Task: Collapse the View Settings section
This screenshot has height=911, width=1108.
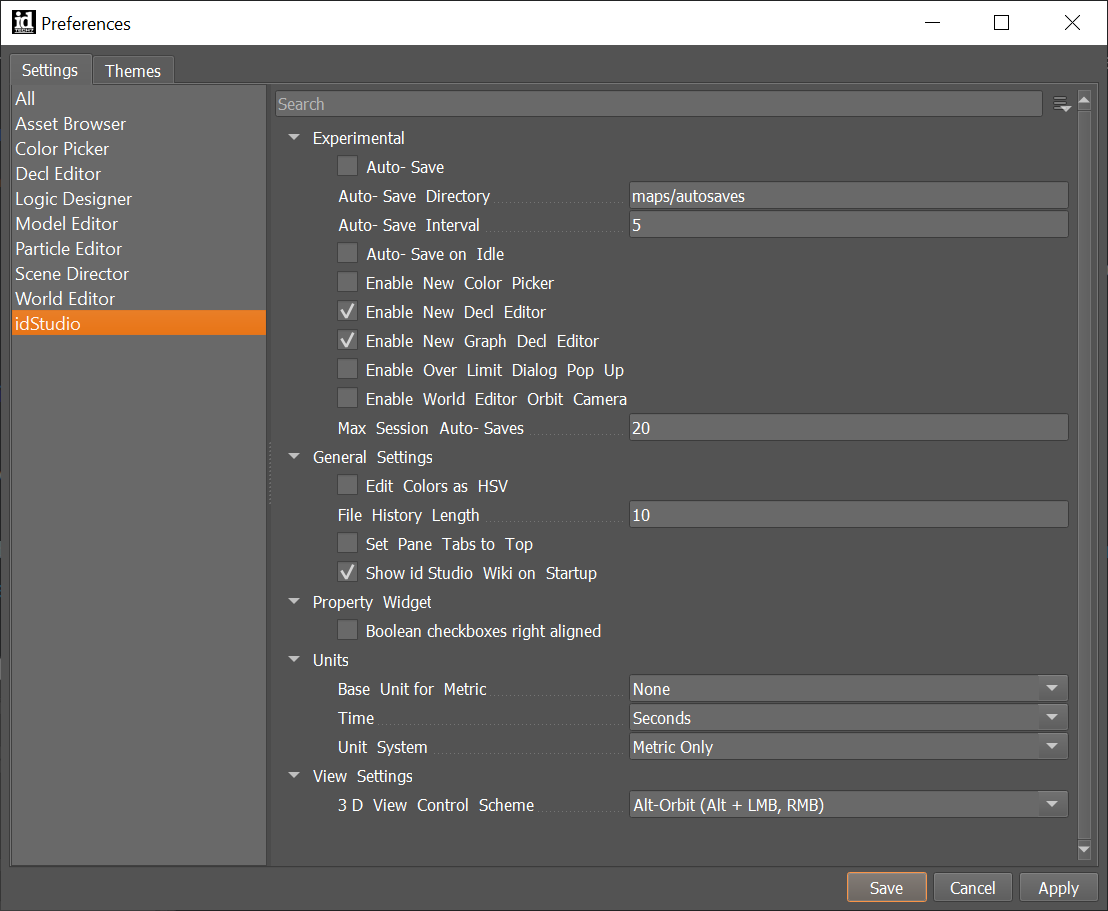Action: [x=295, y=775]
